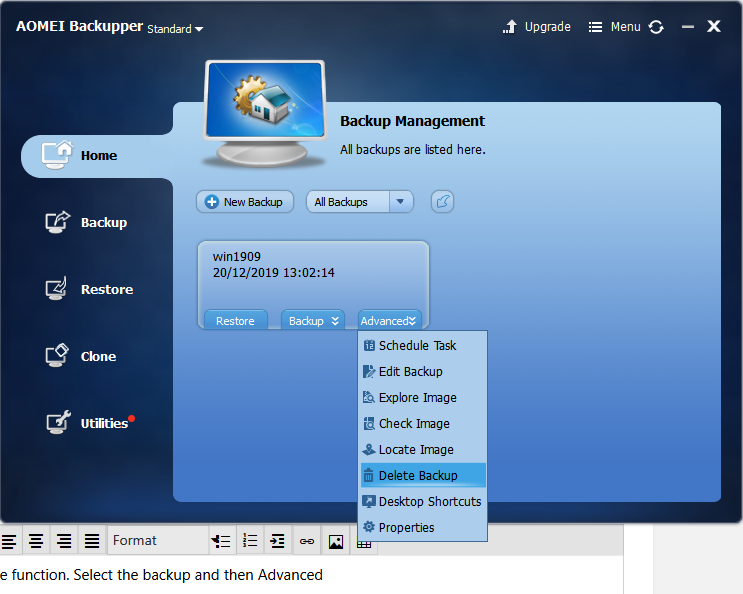The width and height of the screenshot is (743, 594).
Task: Click the Edit Backup pencil icon
Action: [x=369, y=371]
